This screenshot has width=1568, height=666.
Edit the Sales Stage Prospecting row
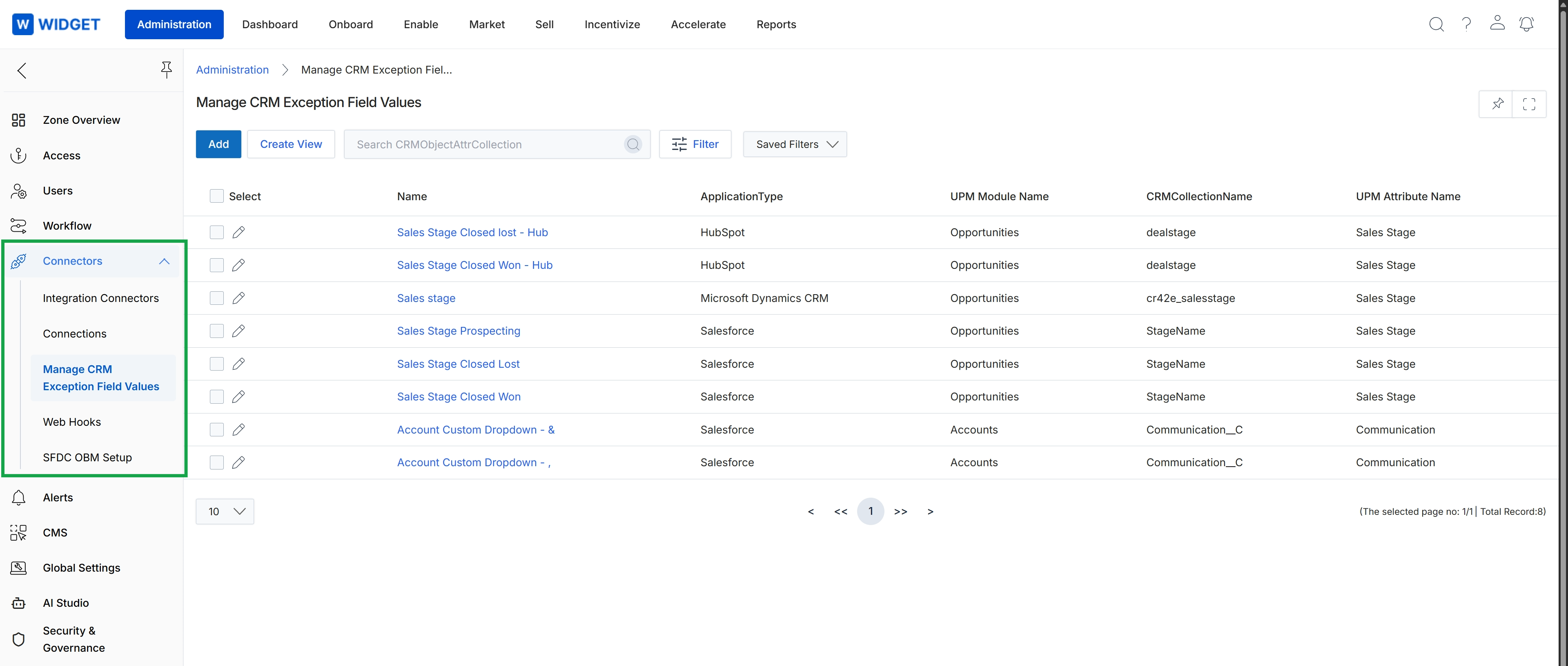(x=238, y=331)
